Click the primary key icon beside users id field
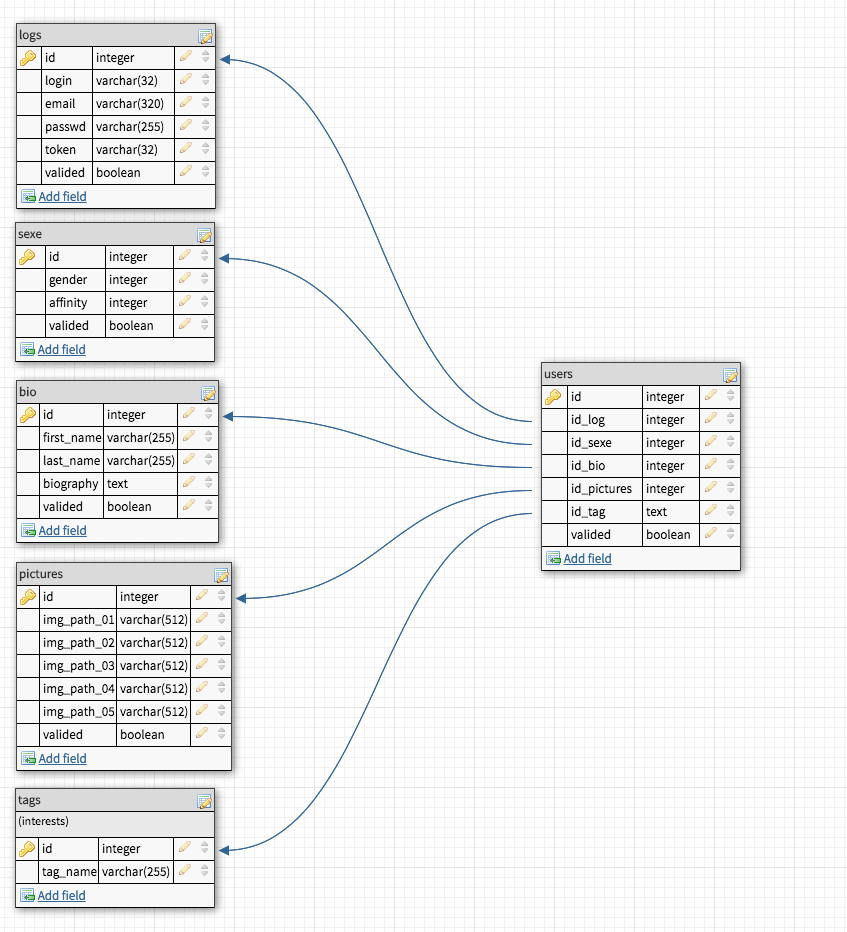Screen dimensions: 847x932 (553, 396)
